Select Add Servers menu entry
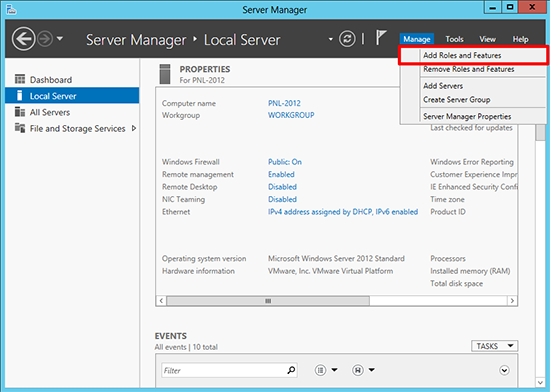Screen dimensions: 550x392 point(473,86)
